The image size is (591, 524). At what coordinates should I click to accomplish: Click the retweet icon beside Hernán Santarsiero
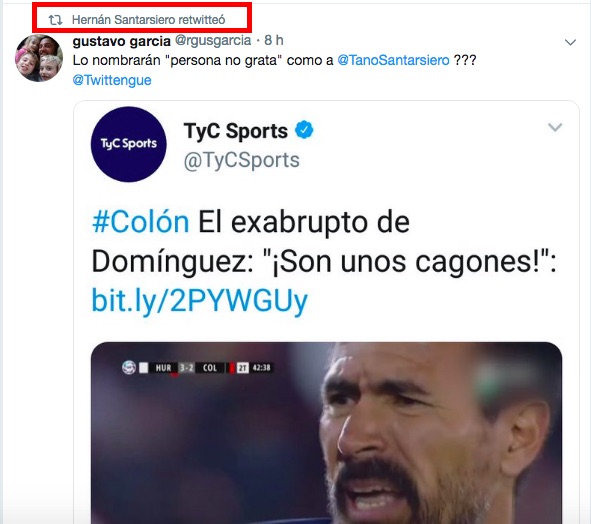coord(55,20)
